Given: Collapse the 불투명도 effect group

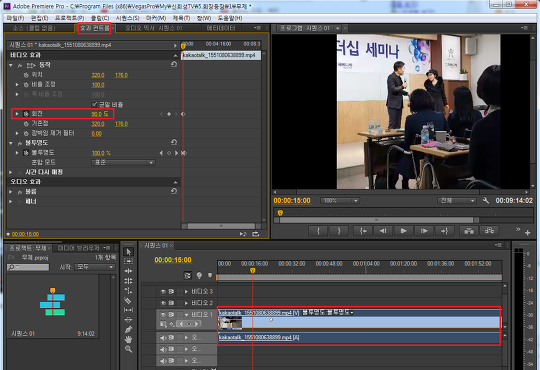Looking at the screenshot, I should coord(11,143).
